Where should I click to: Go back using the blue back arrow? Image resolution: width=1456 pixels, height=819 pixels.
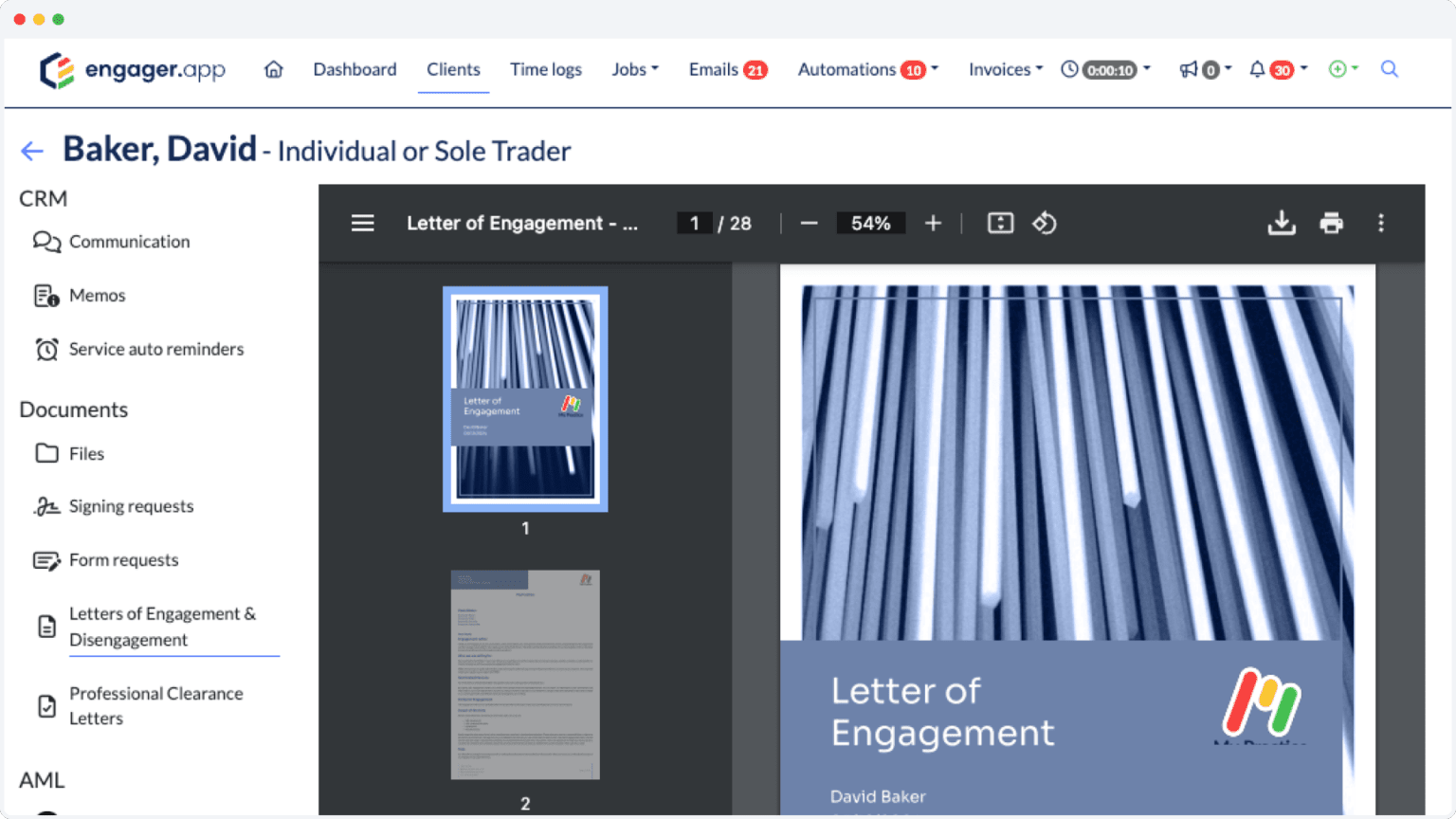coord(31,150)
